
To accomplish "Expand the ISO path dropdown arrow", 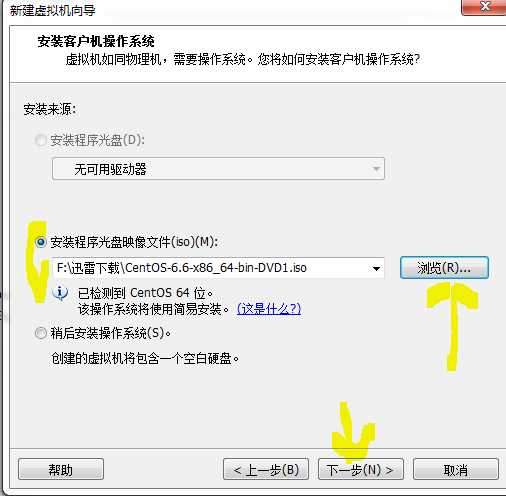I will (x=376, y=268).
